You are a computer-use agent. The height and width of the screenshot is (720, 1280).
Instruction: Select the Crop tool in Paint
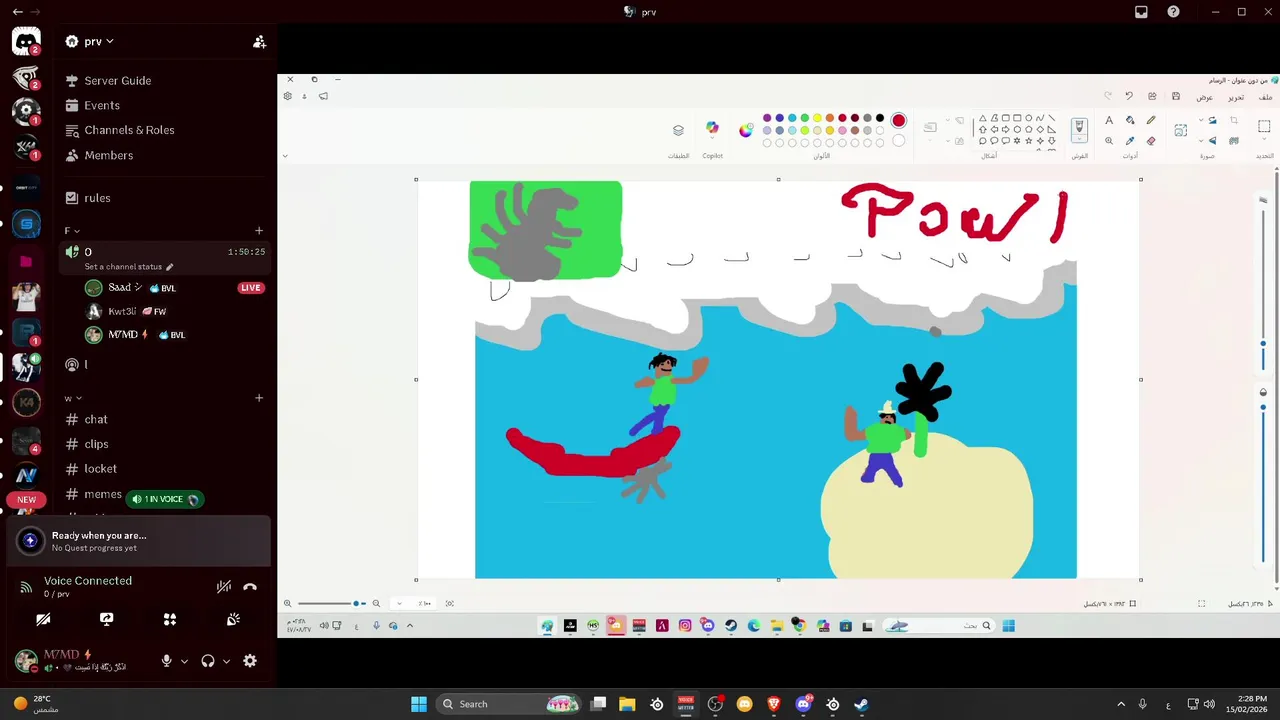(1236, 122)
